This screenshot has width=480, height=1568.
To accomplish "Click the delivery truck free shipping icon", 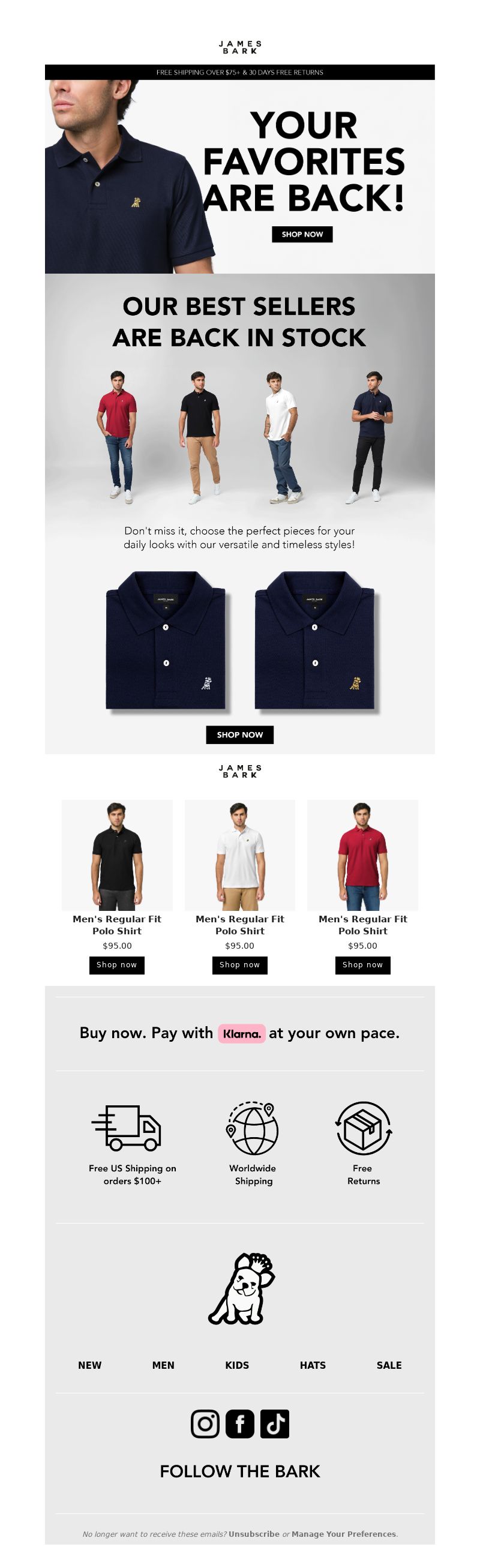I will pyautogui.click(x=127, y=1128).
